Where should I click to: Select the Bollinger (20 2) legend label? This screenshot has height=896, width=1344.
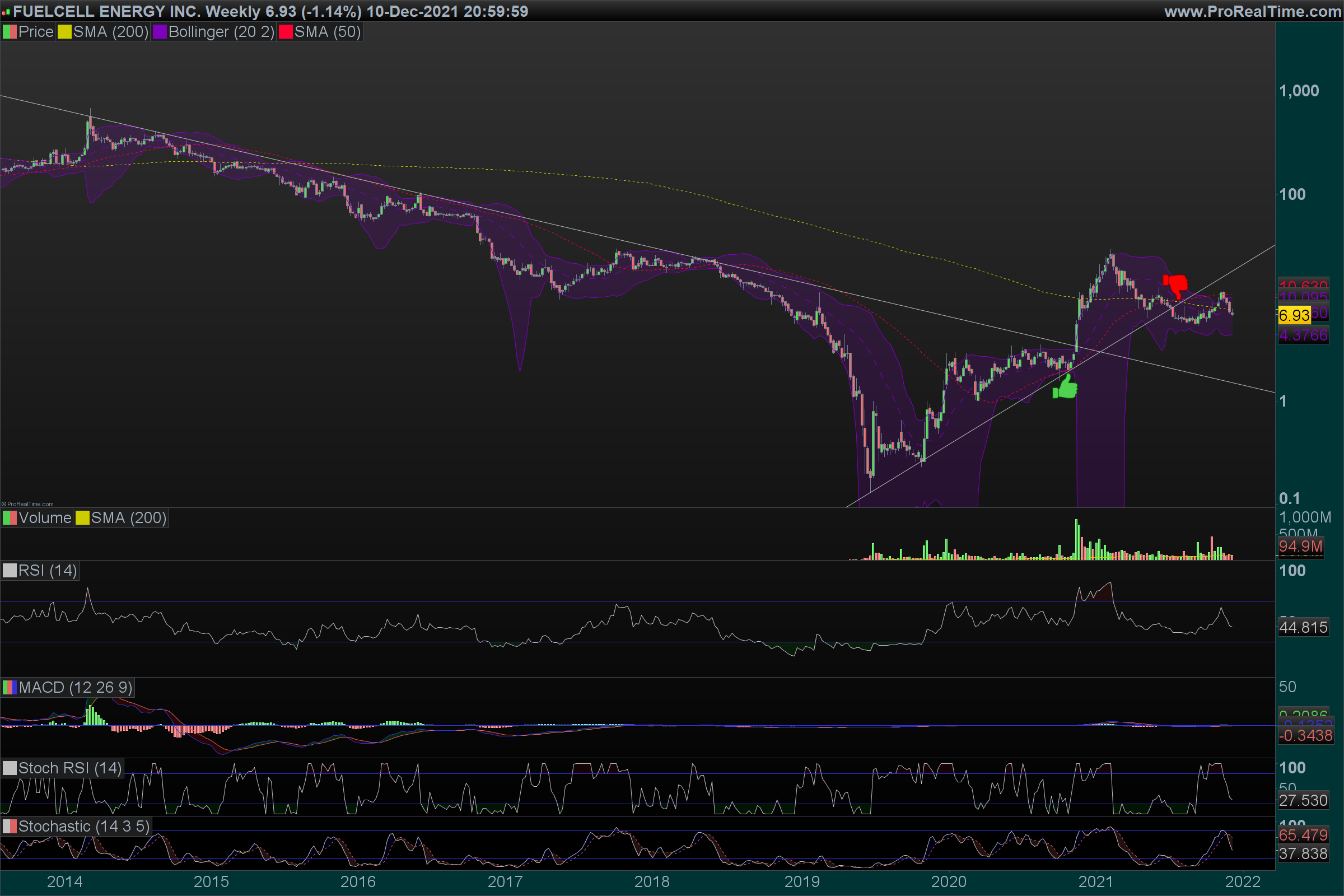click(221, 32)
